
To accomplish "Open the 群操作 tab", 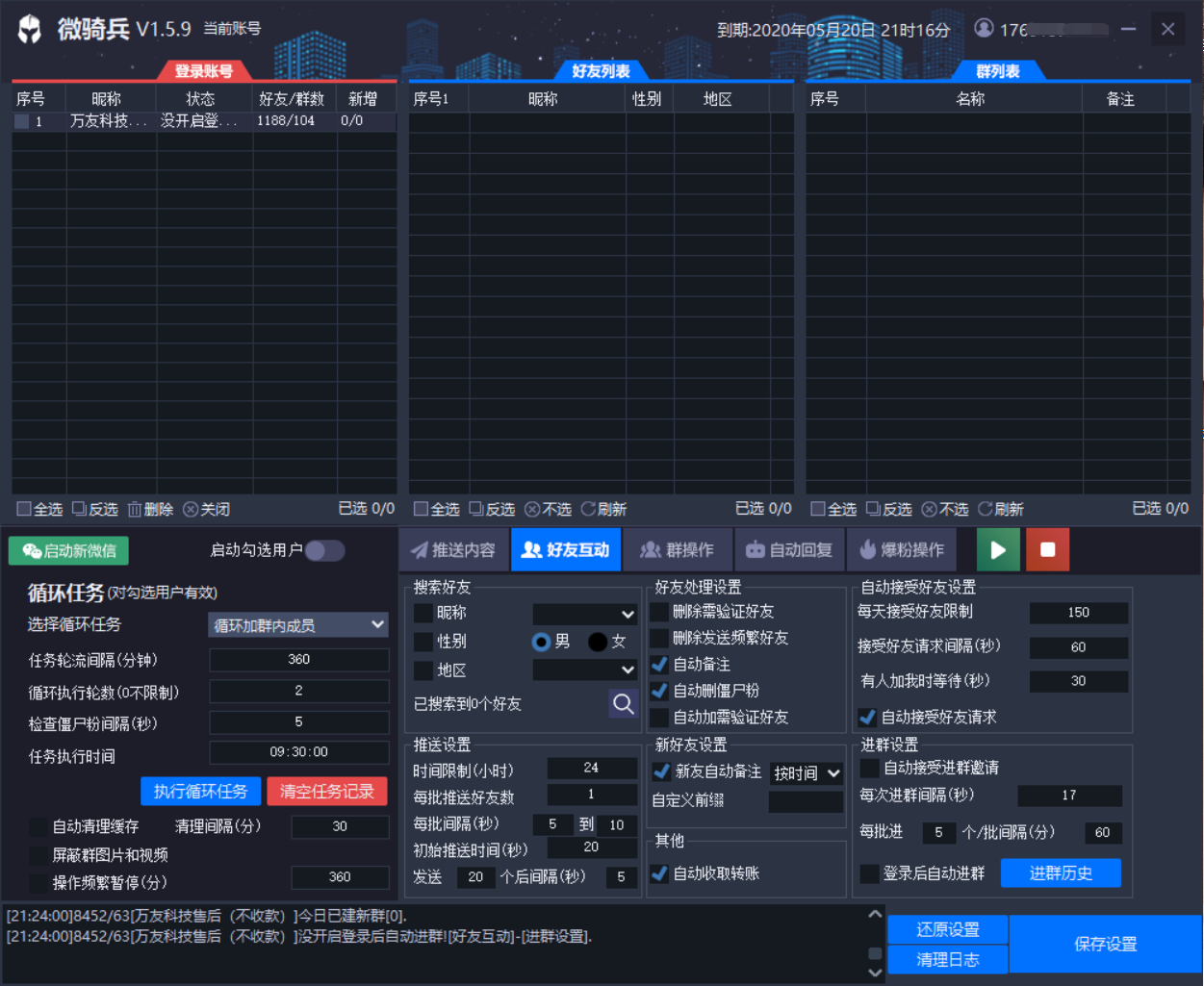I will 678,550.
